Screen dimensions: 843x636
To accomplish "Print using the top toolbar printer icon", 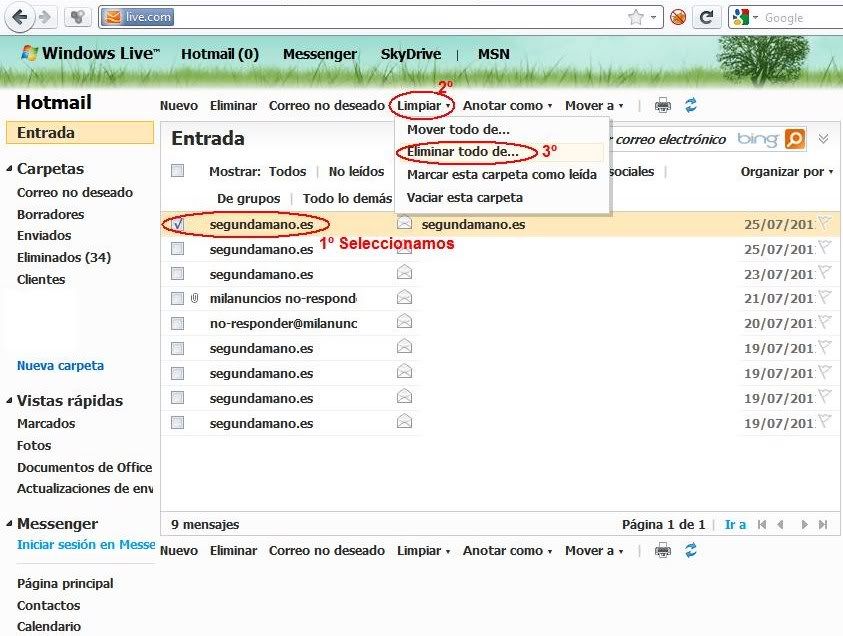I will 663,105.
